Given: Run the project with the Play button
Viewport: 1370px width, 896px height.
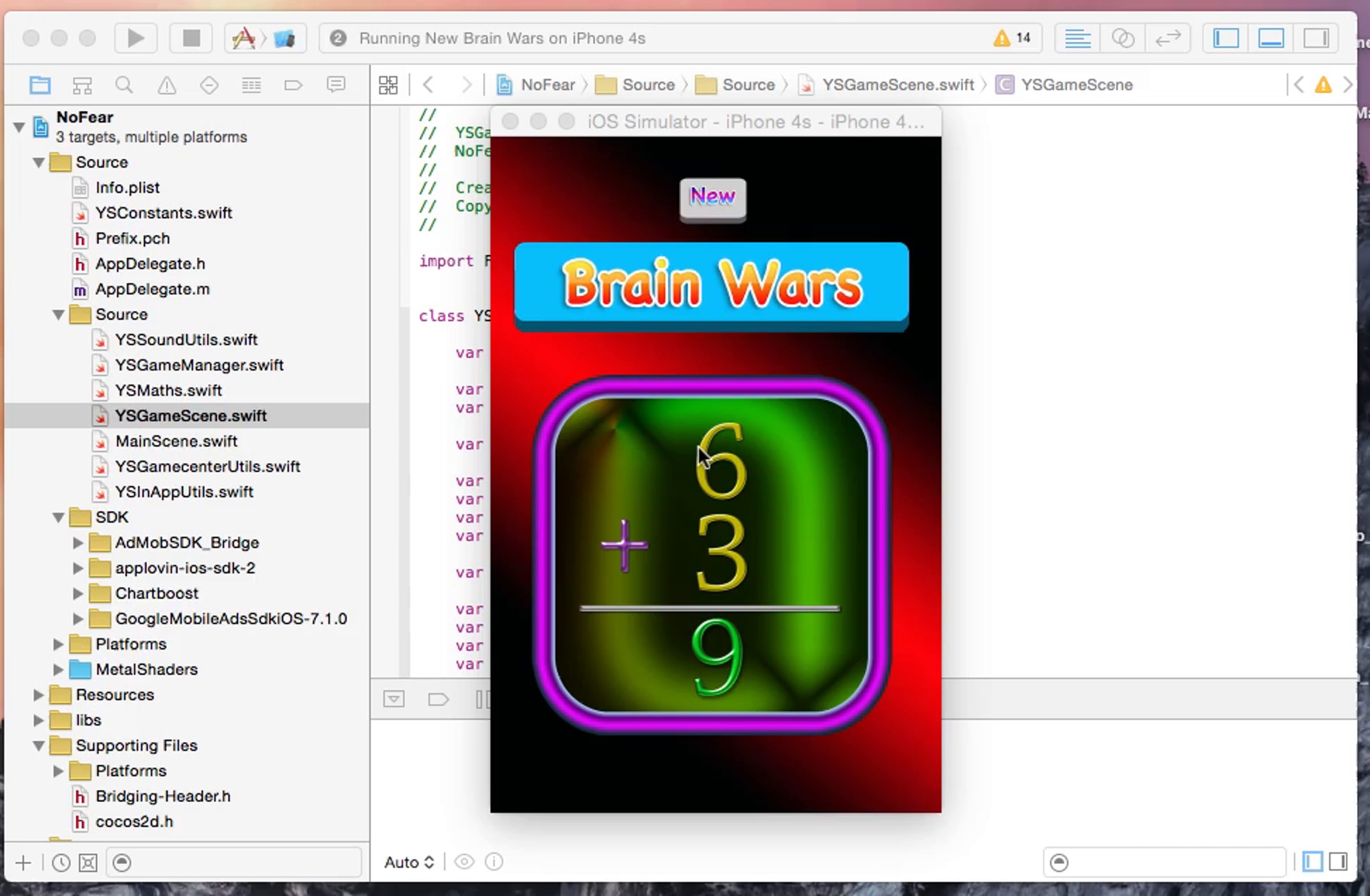Looking at the screenshot, I should (x=136, y=39).
